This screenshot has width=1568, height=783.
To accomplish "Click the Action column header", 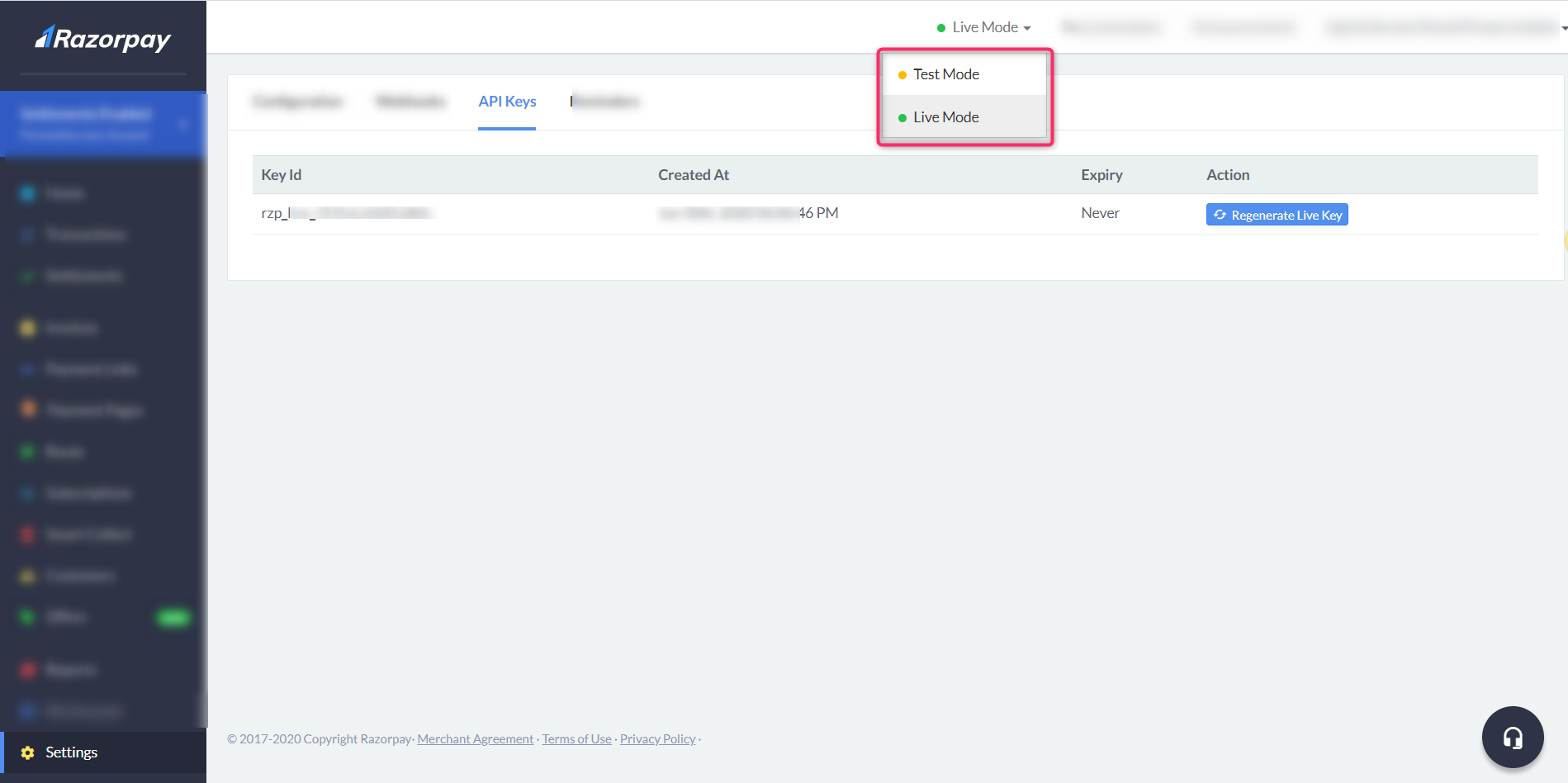I will coord(1228,175).
